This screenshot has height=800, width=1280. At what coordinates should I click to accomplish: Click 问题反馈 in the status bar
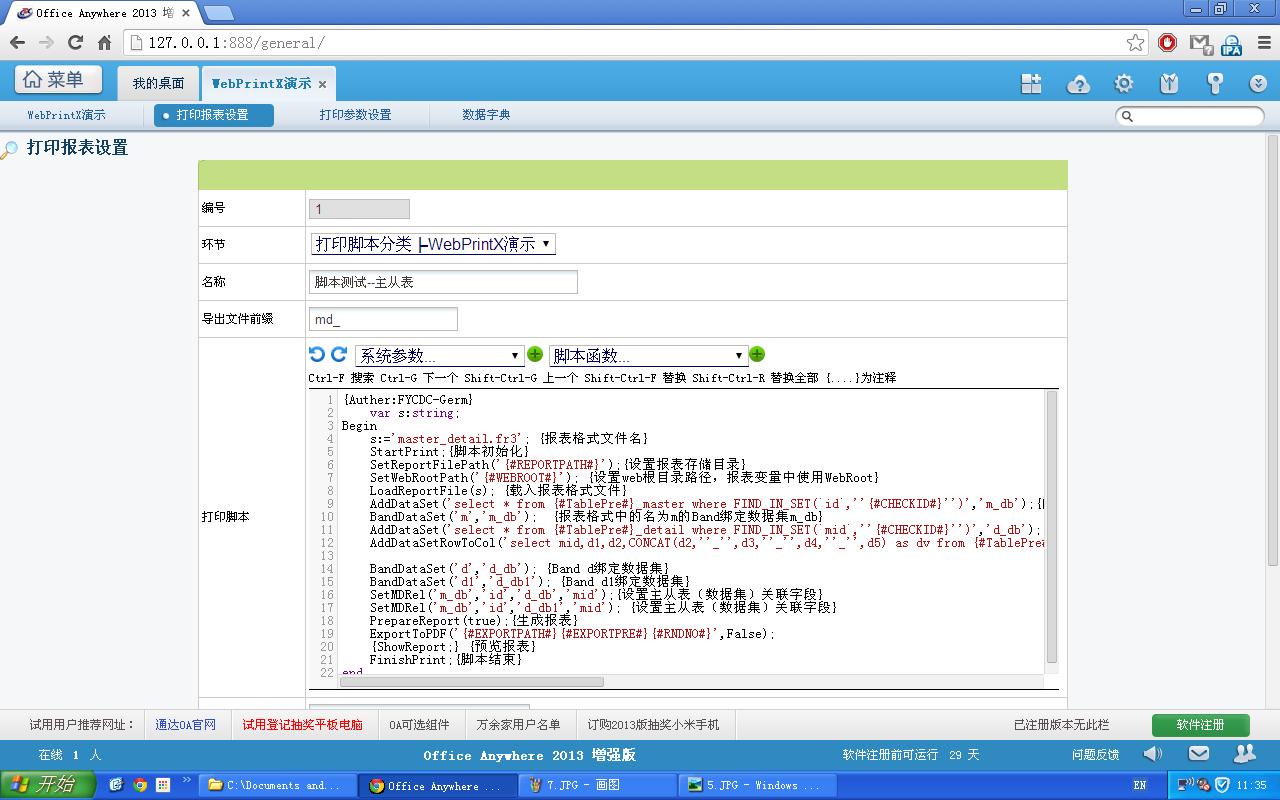[x=1095, y=755]
